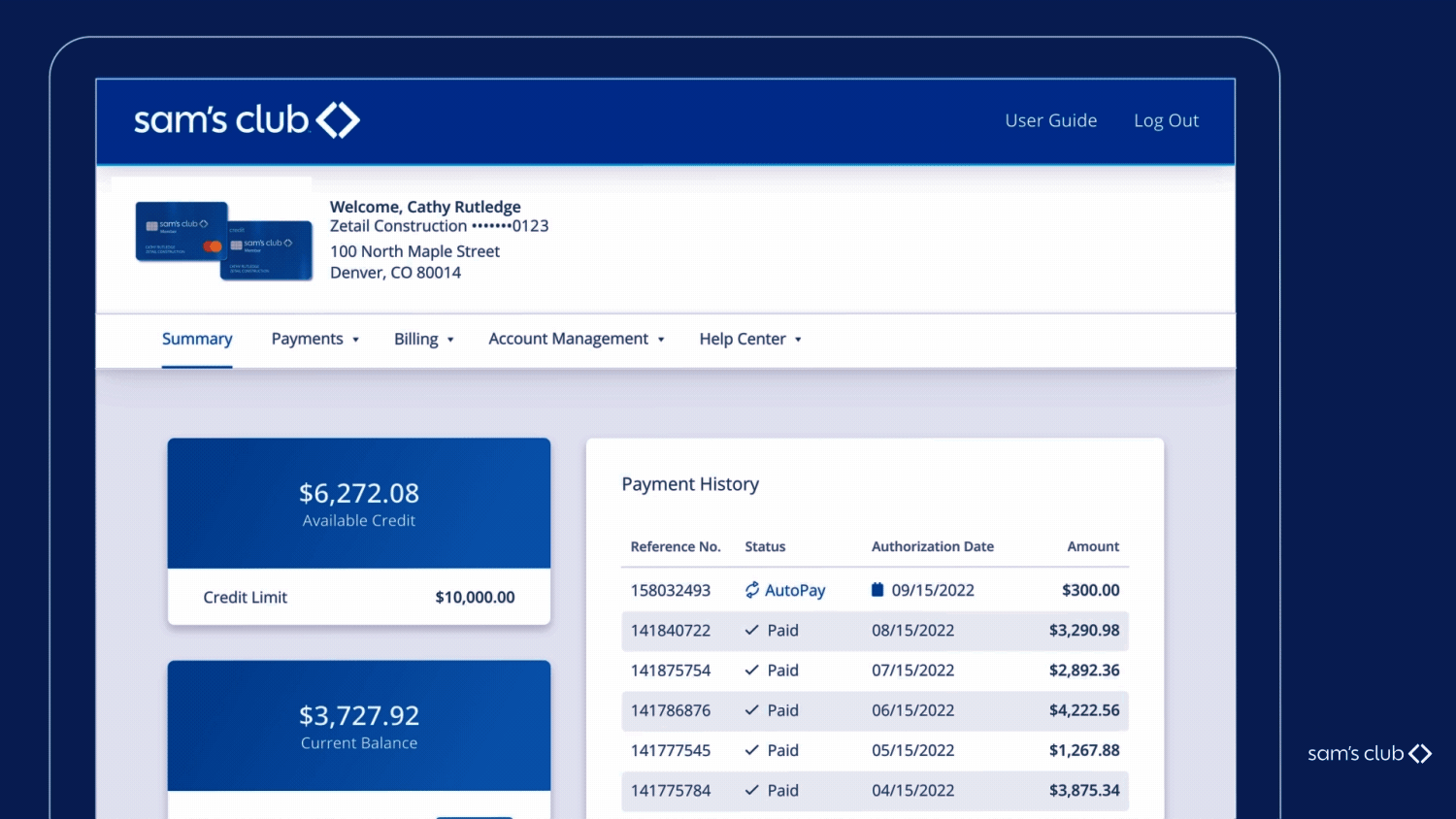Click reference number 141786876

point(671,710)
